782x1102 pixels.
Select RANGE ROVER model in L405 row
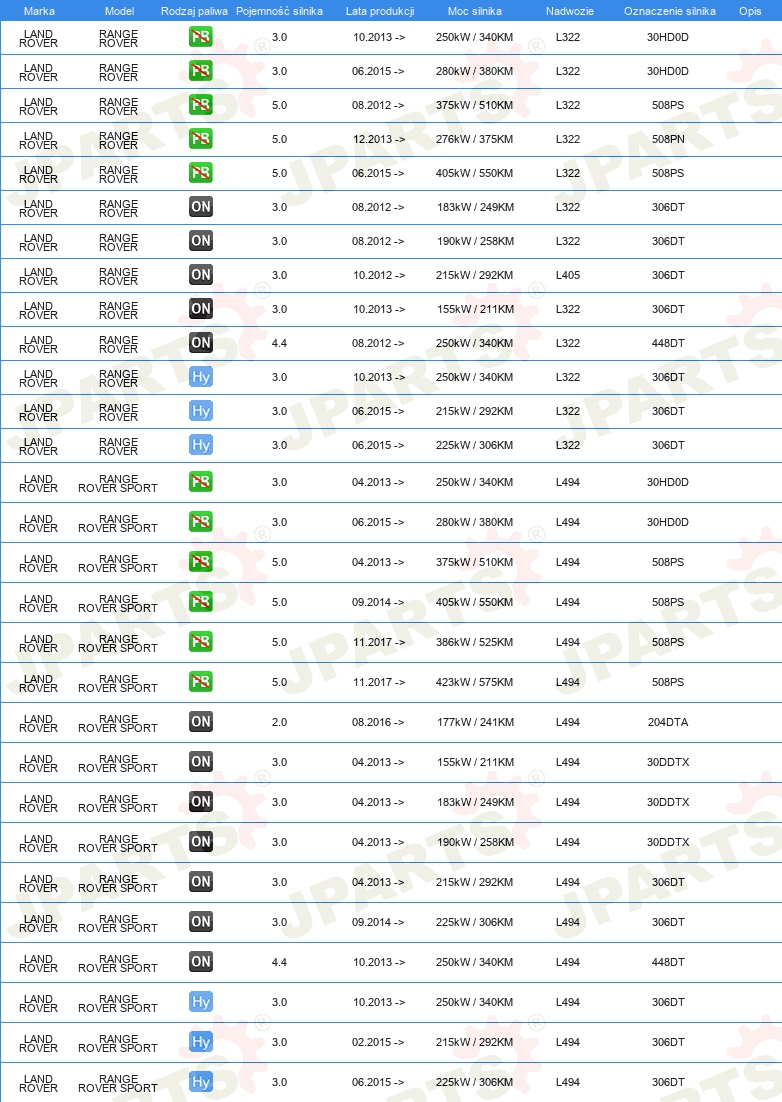119,276
